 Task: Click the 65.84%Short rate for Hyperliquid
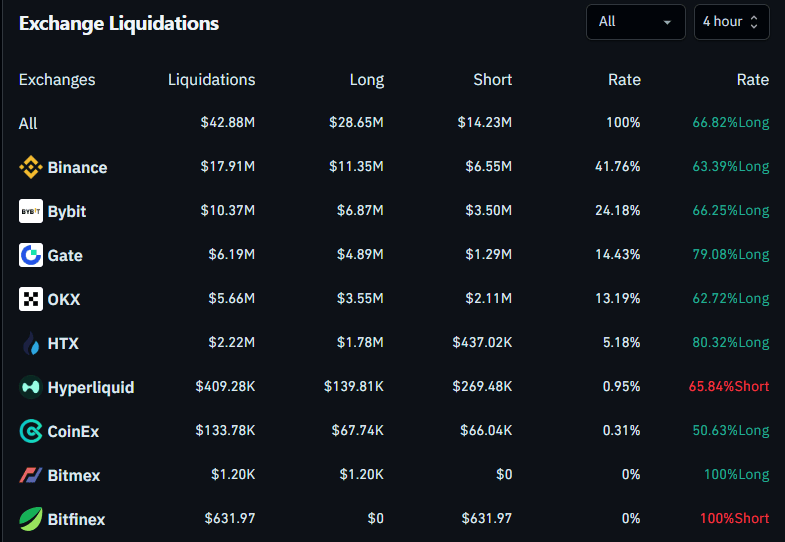tap(728, 387)
